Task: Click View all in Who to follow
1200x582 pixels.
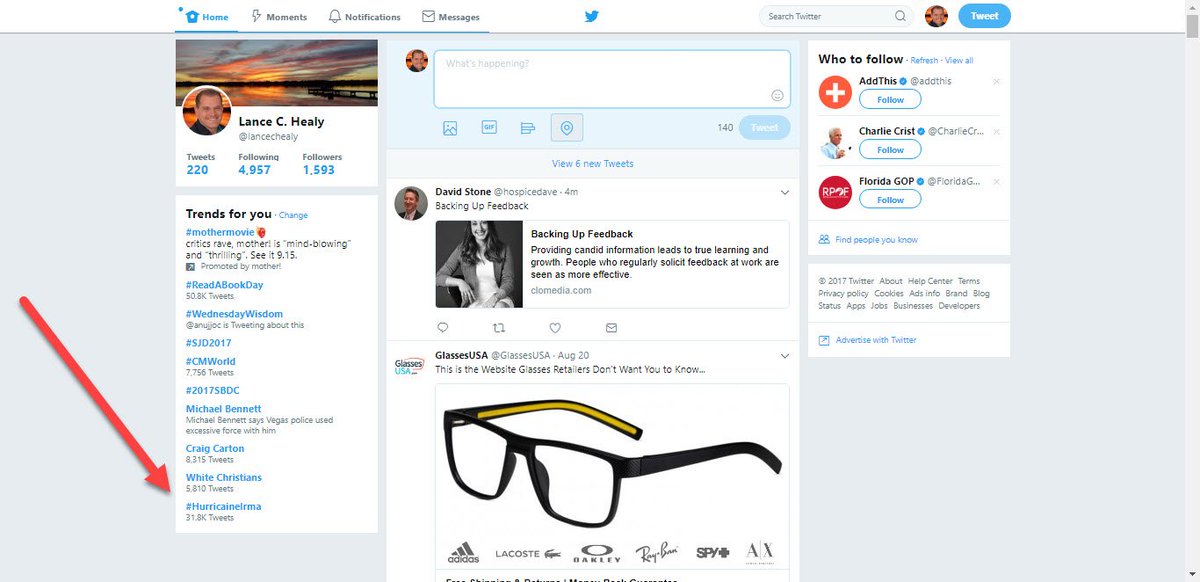Action: pyautogui.click(x=959, y=61)
